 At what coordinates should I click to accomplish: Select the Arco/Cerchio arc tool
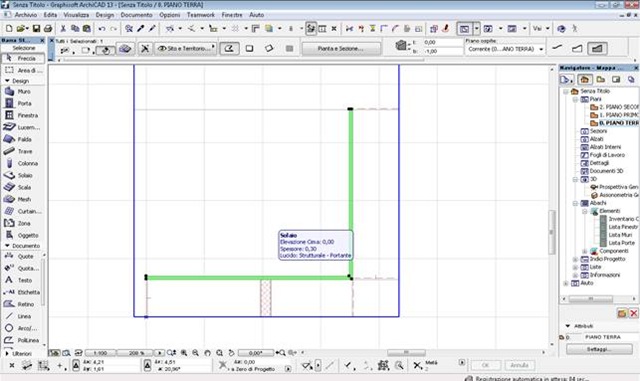[21, 328]
